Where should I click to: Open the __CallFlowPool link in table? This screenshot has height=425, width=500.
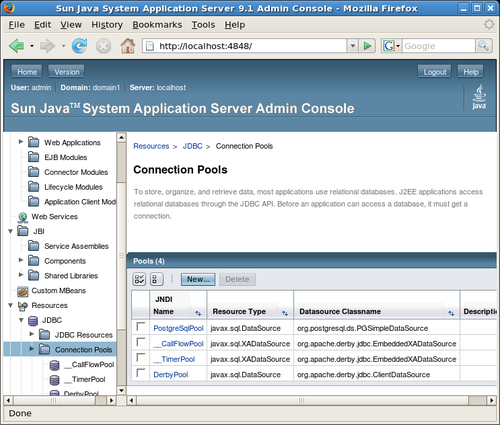click(x=178, y=344)
